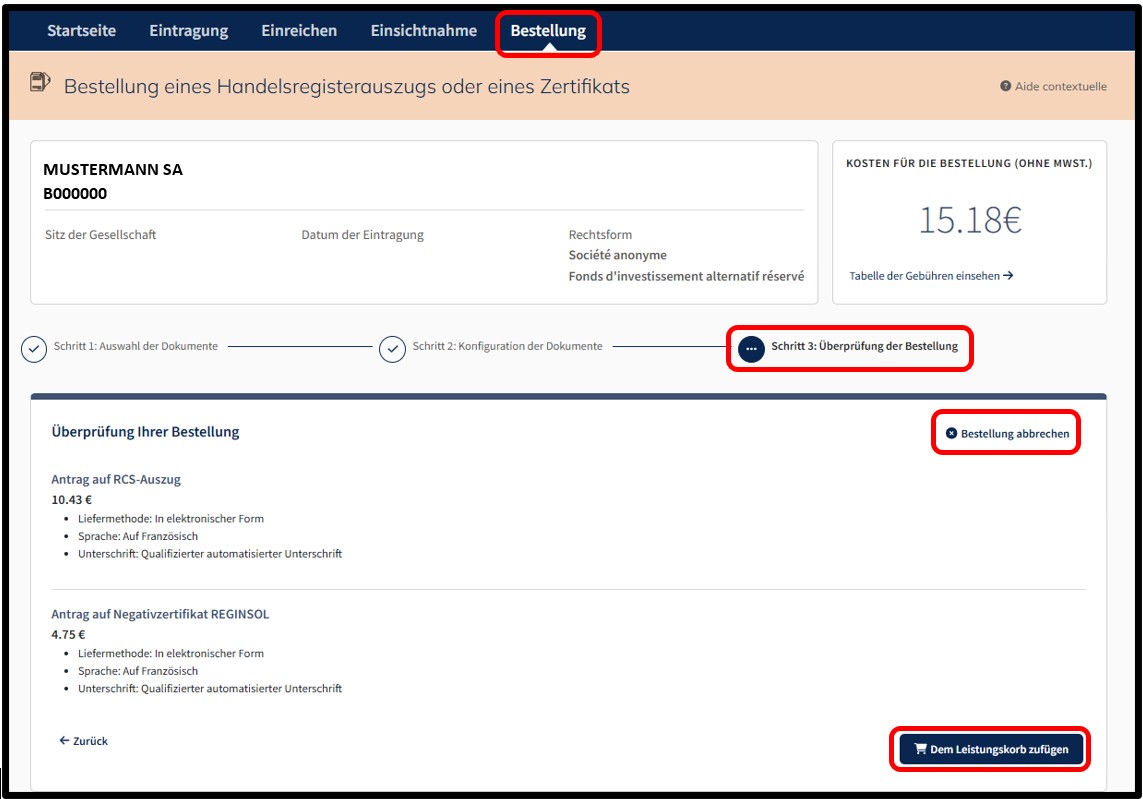Image resolution: width=1143 pixels, height=799 pixels.
Task: Open the Eintragung menu item
Action: [189, 31]
